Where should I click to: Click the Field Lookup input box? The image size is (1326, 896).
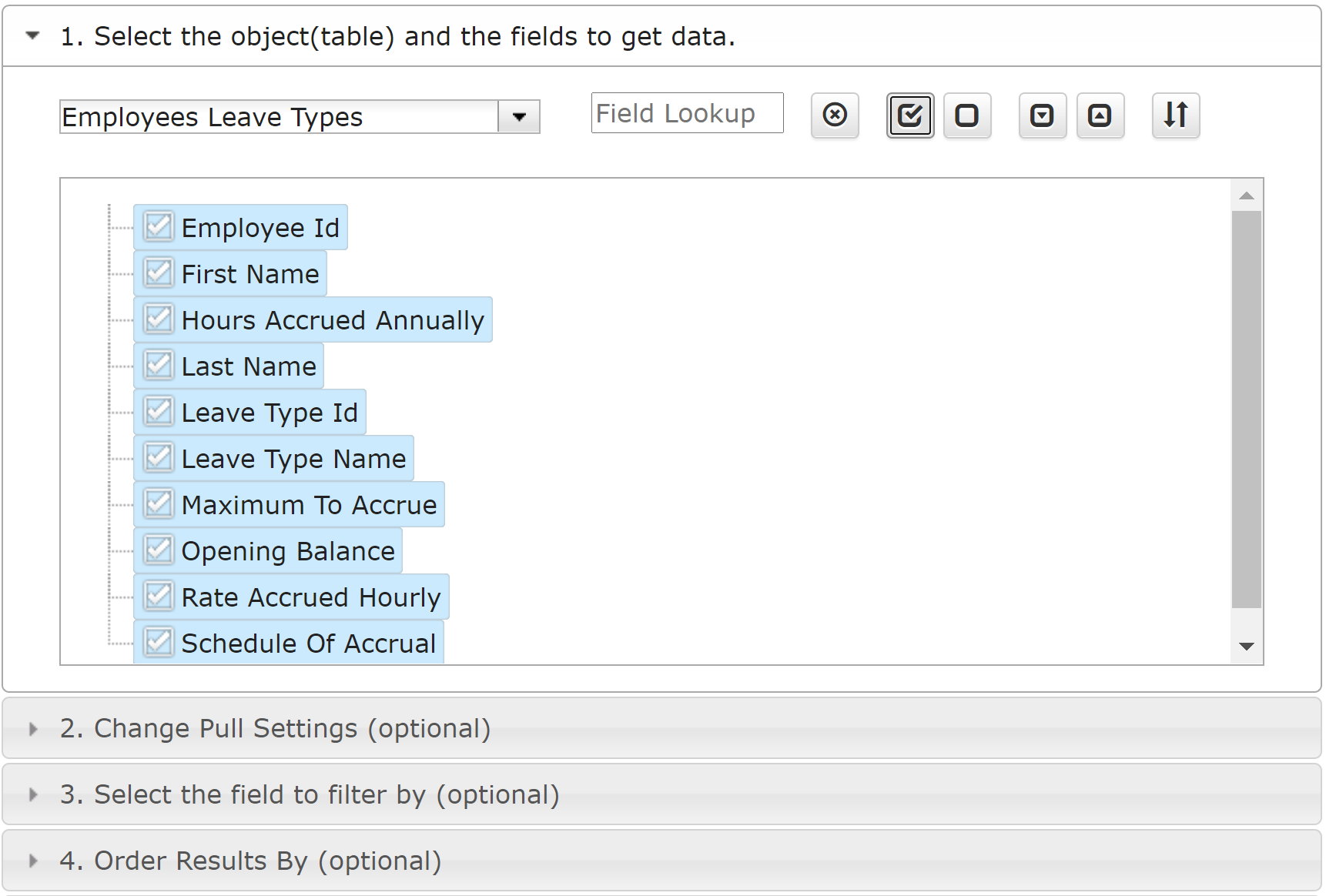[688, 113]
